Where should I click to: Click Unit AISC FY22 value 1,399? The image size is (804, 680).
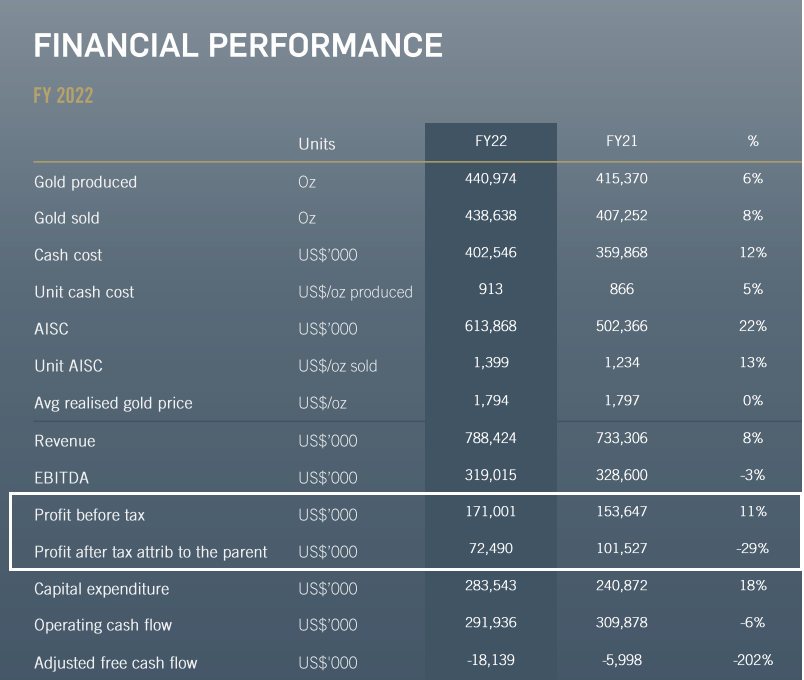pos(491,363)
